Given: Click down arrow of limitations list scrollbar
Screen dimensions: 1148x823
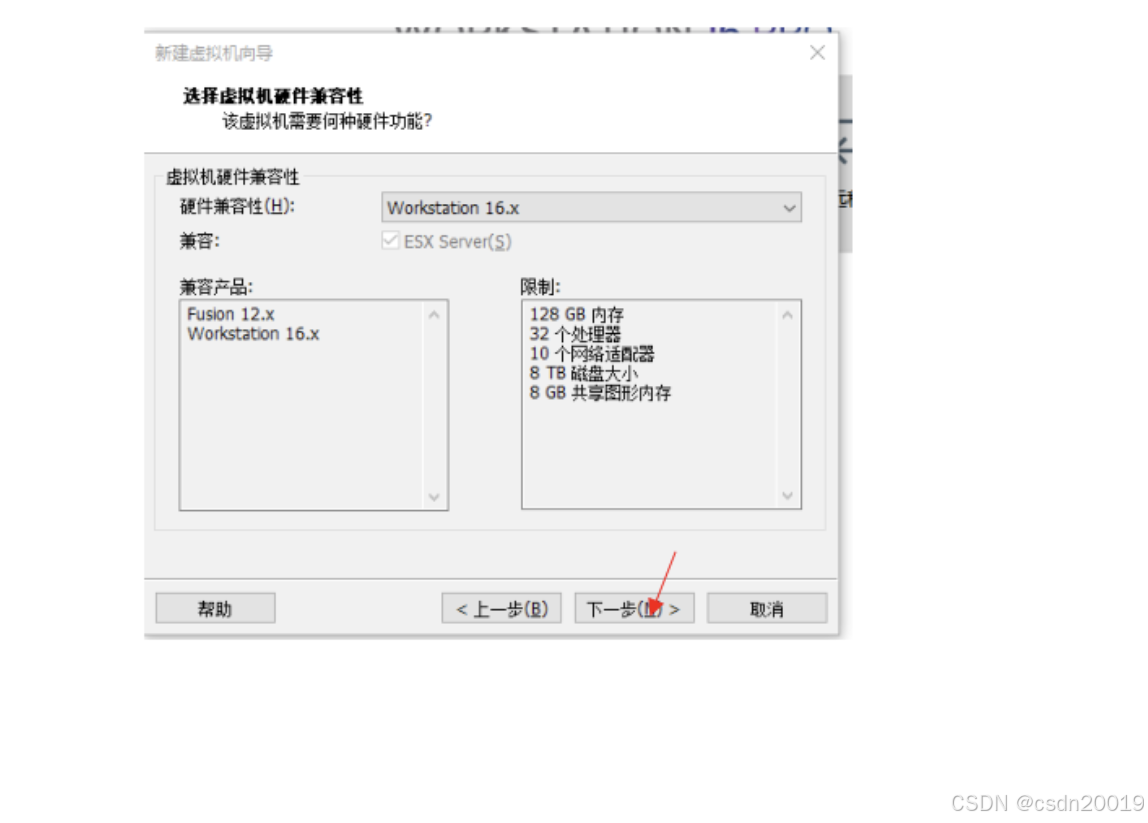Looking at the screenshot, I should tap(787, 496).
